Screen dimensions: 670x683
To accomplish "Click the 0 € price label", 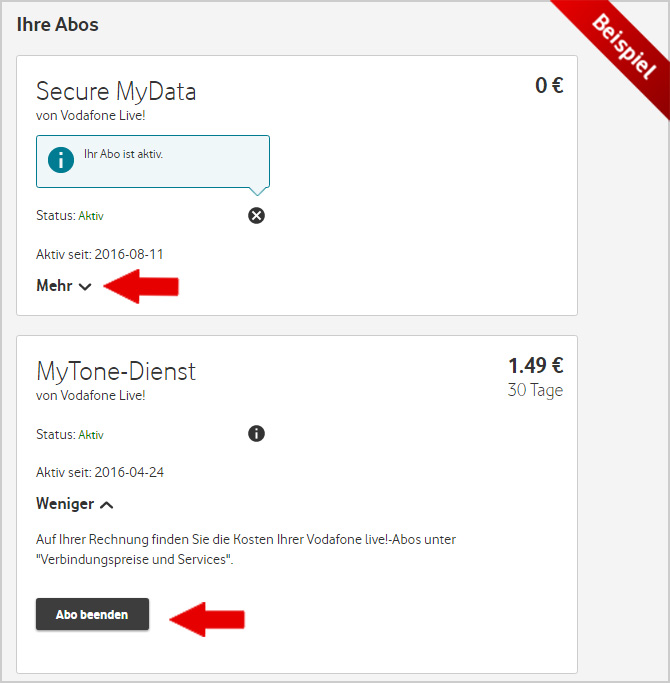I will tap(549, 86).
